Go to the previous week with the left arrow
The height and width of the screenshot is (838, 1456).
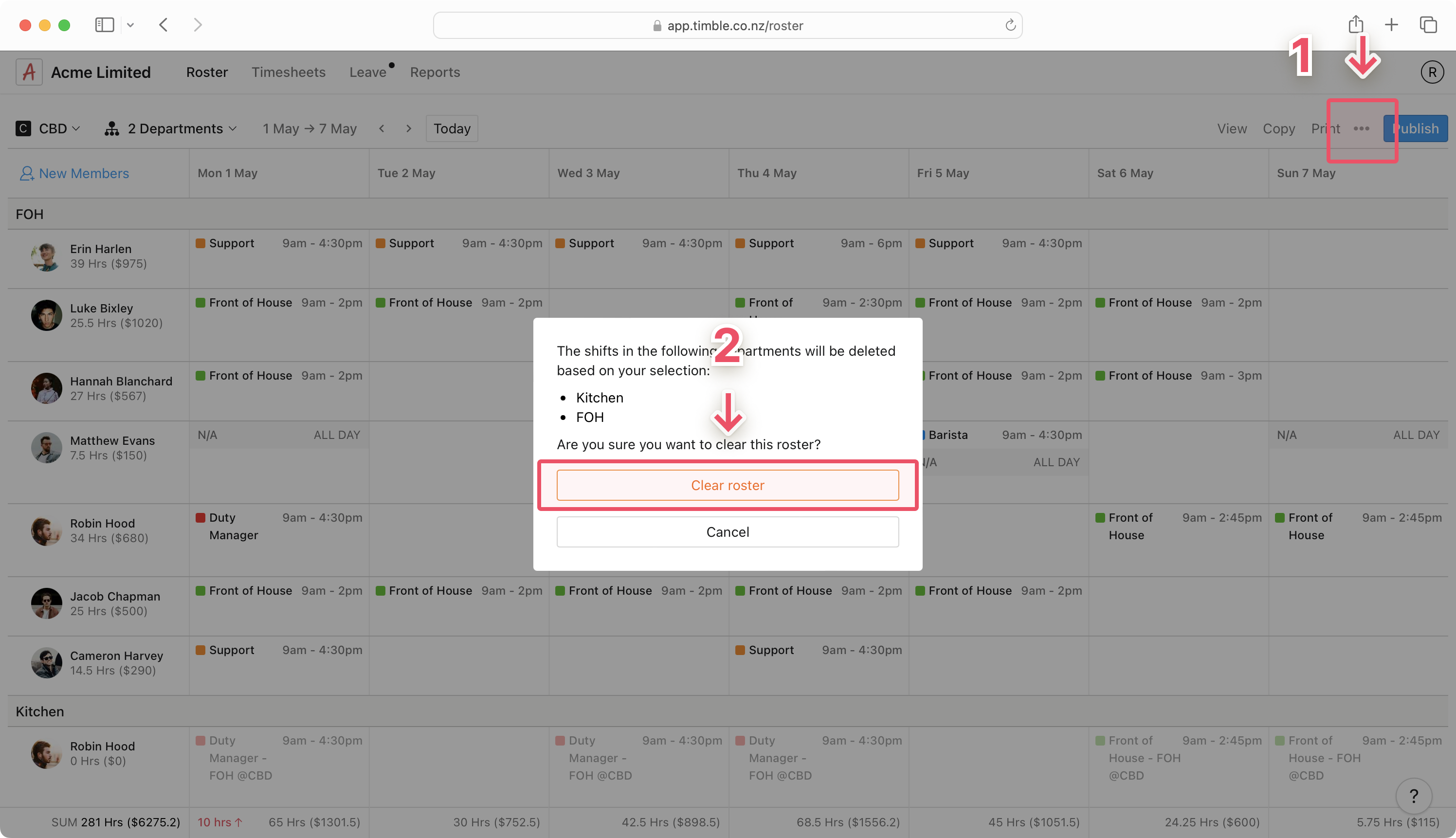[x=382, y=128]
